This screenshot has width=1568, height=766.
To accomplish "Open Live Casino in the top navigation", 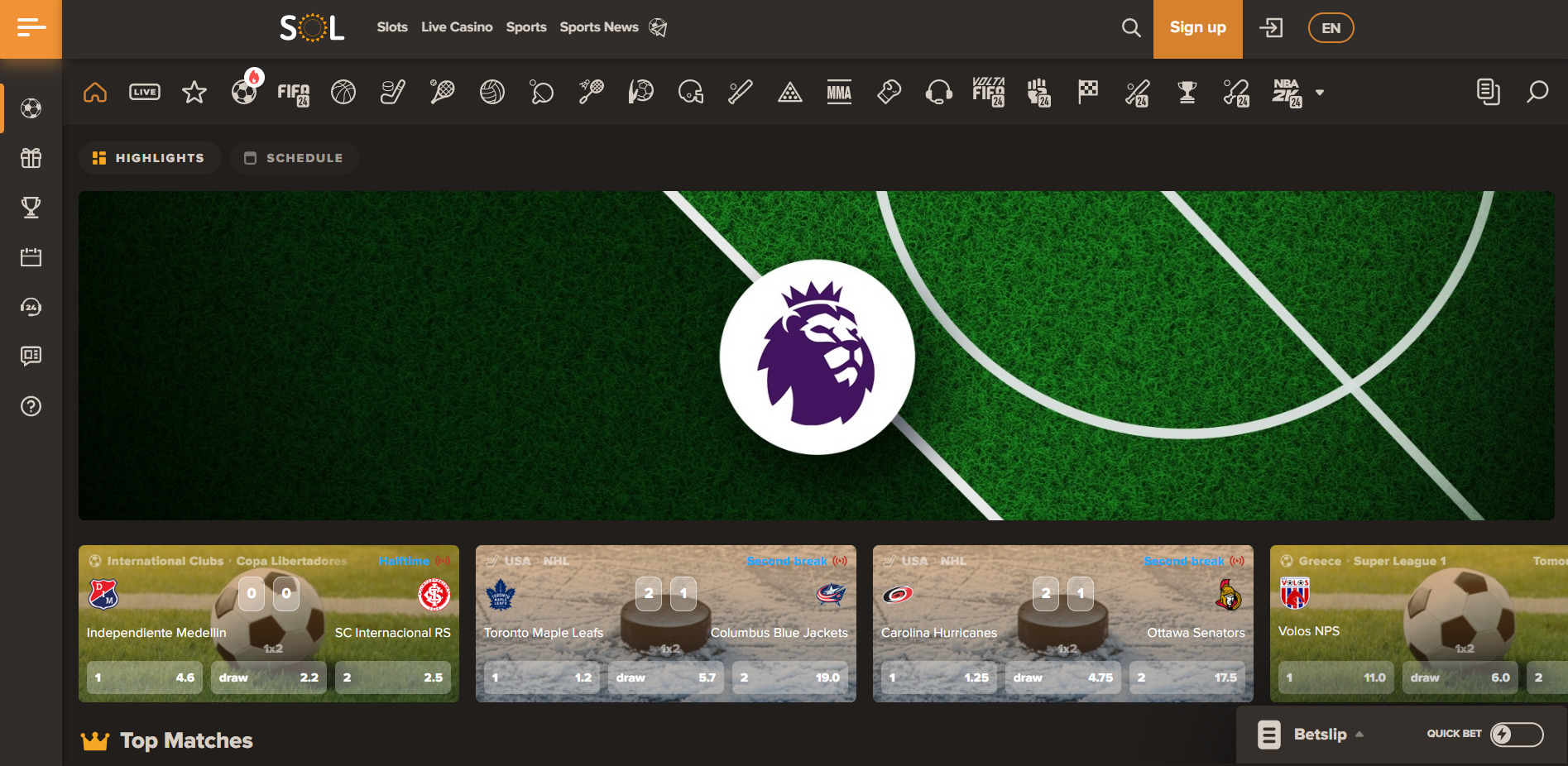I will point(457,27).
